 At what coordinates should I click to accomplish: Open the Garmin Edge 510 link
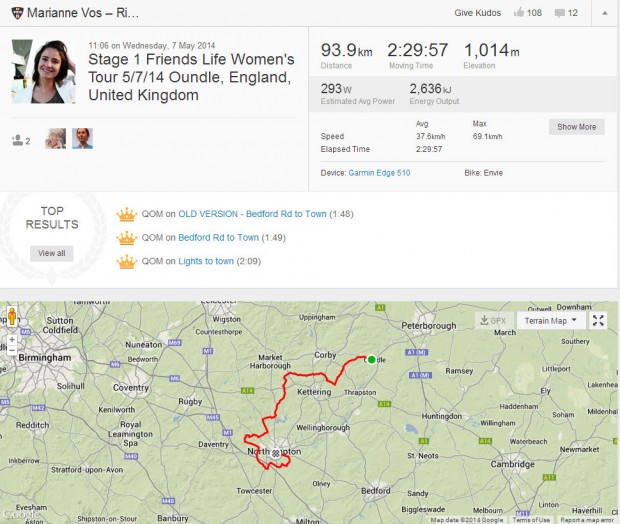[x=379, y=173]
